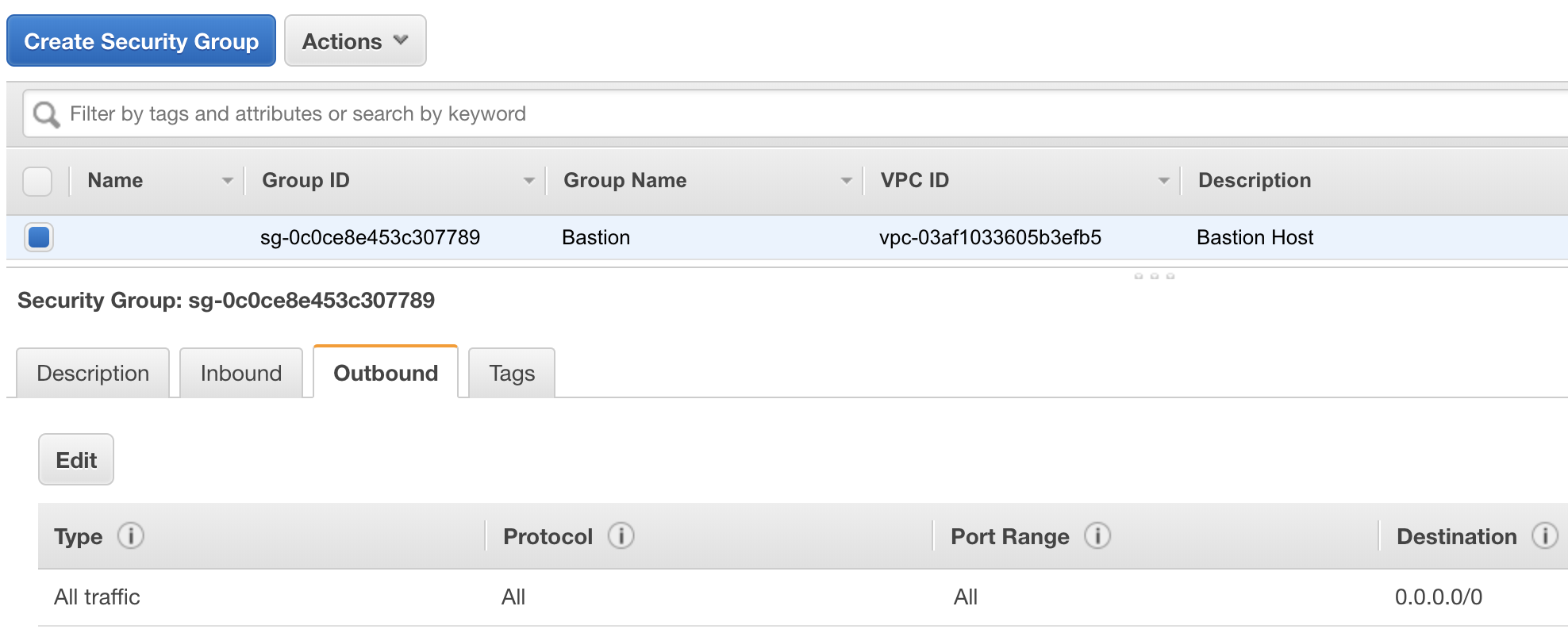Uncheck the Bastion security group row
Screen dimensions: 1568x633
39,237
